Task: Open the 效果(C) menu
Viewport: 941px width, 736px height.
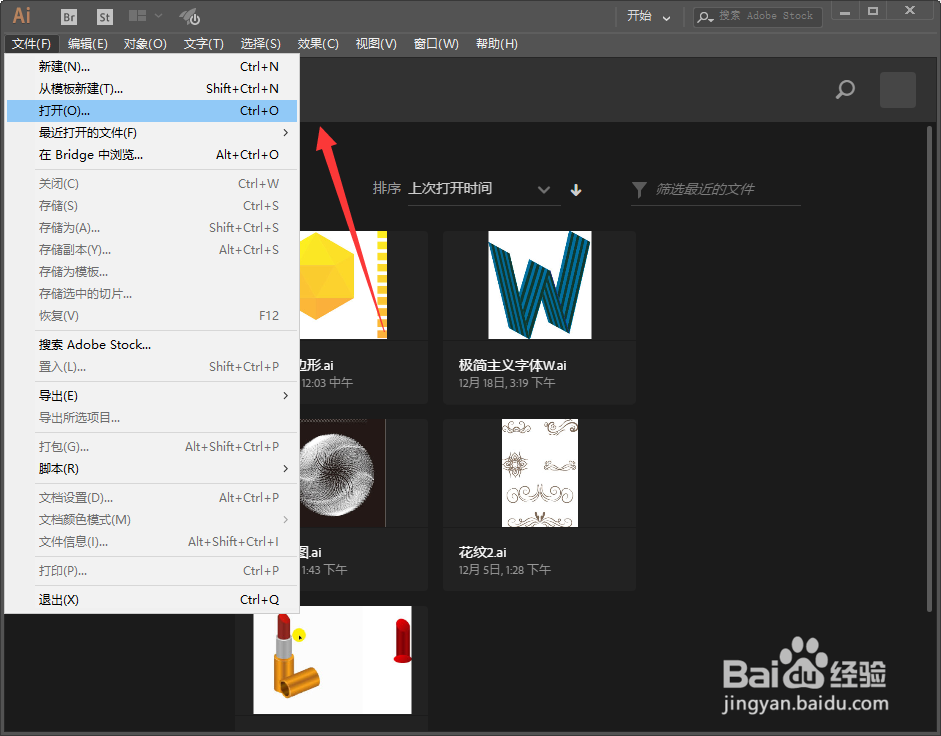Action: coord(318,44)
